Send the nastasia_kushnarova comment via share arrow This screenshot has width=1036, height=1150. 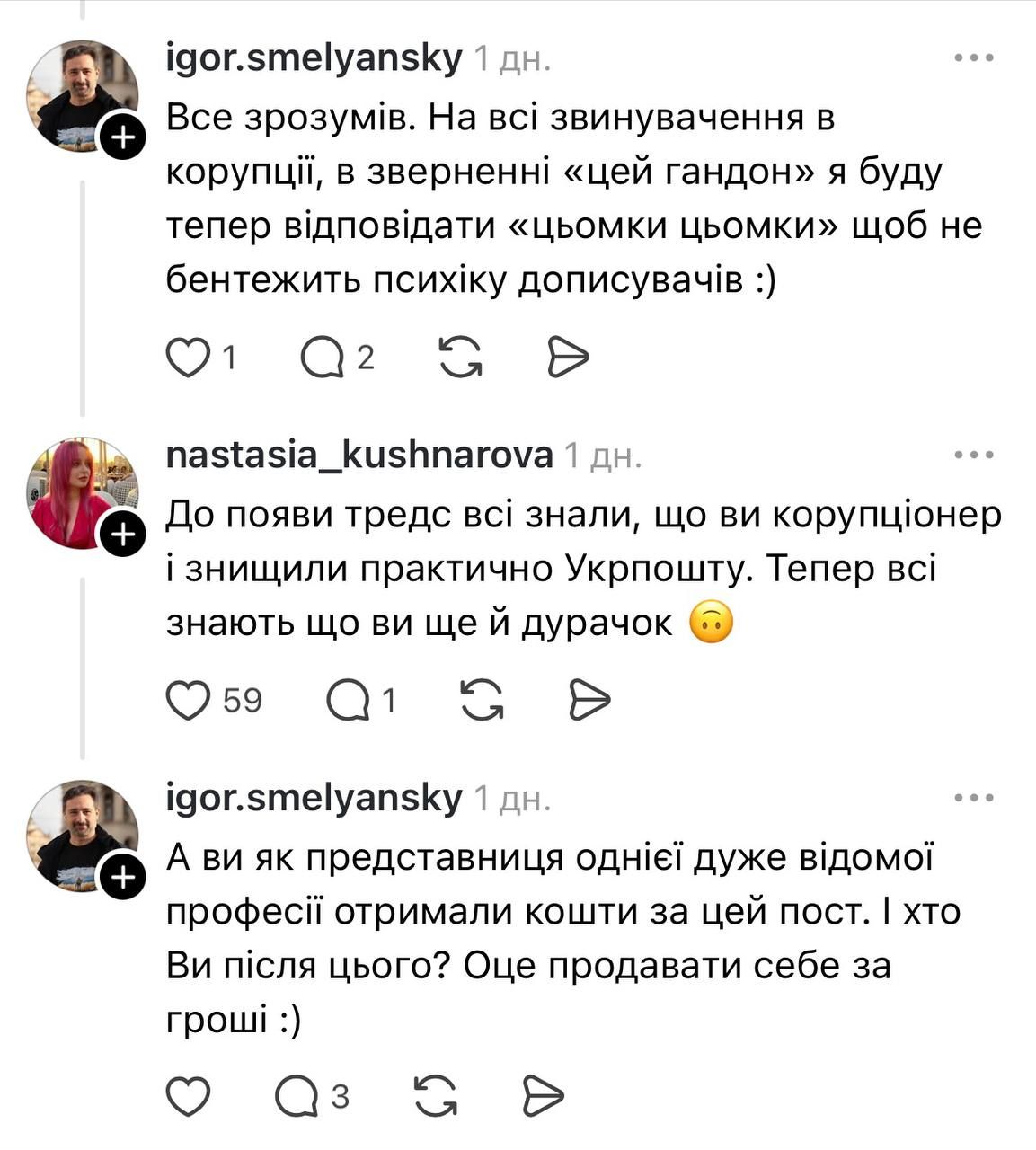(589, 701)
